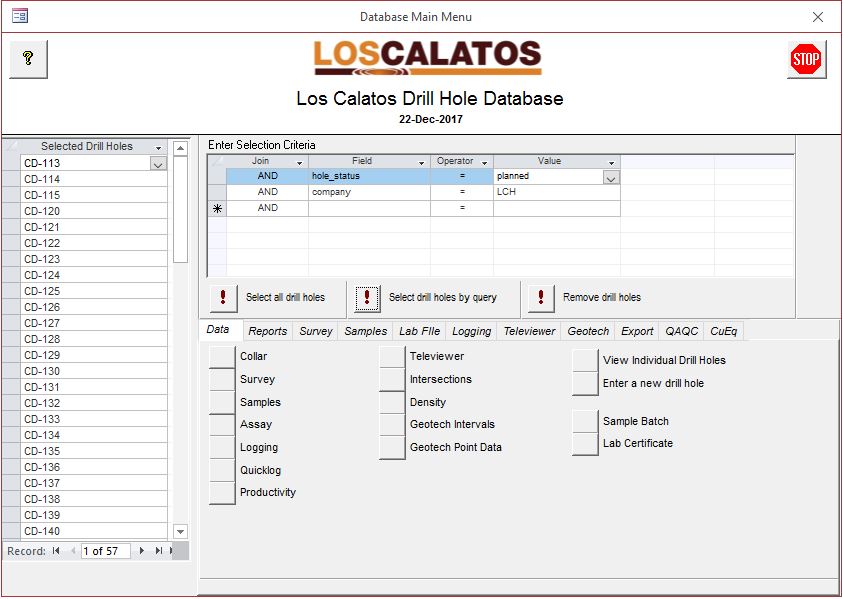Open the Survey tab
This screenshot has width=843, height=599.
pyautogui.click(x=316, y=331)
